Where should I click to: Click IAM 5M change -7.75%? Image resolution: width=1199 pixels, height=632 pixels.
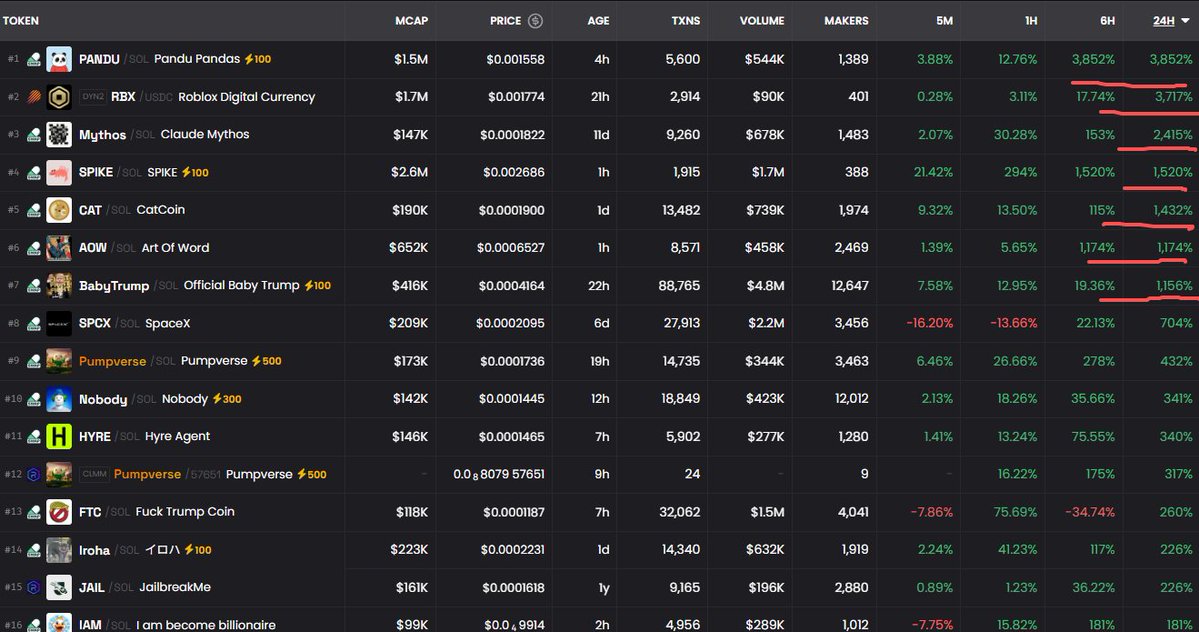[x=931, y=624]
